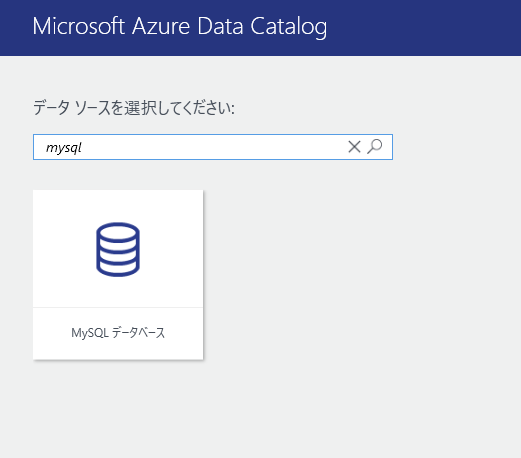The height and width of the screenshot is (458, 521).
Task: Open the MySQL データベース tile
Action: [118, 275]
